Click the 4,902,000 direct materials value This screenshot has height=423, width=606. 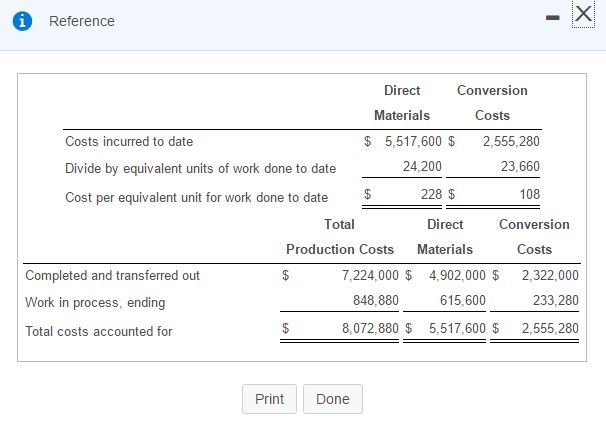tap(457, 276)
